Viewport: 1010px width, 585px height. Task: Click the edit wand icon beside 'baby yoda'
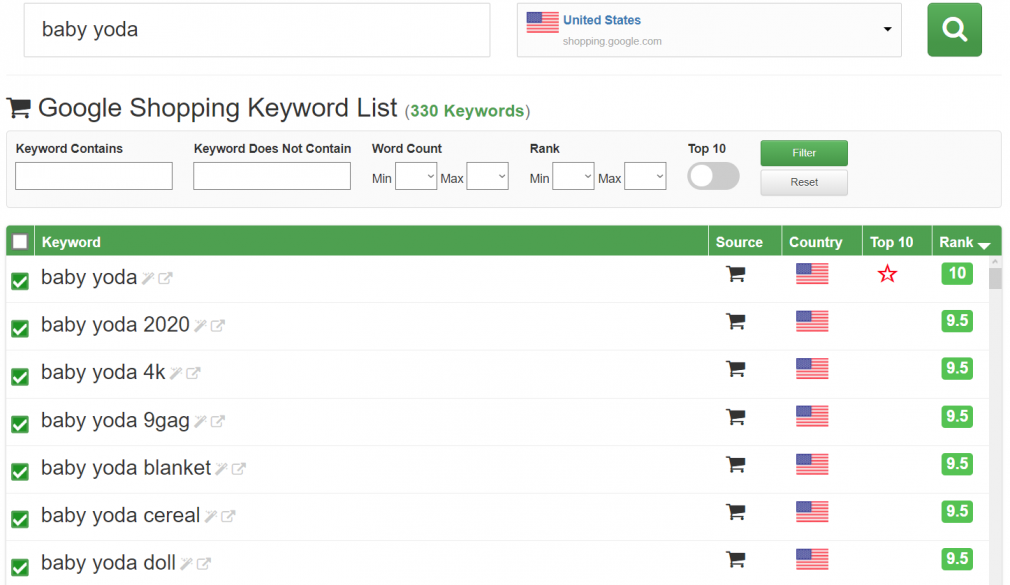[x=148, y=278]
